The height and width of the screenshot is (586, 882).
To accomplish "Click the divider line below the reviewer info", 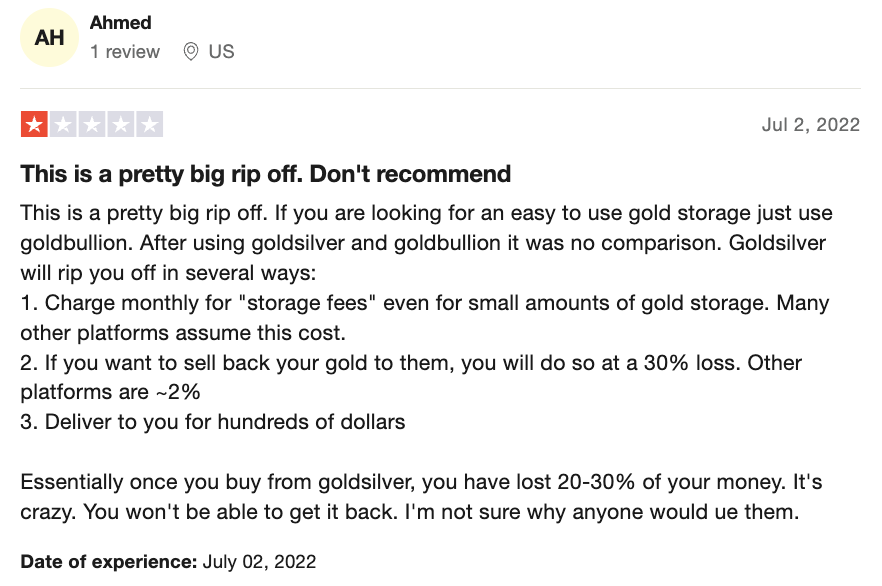I will [x=440, y=88].
